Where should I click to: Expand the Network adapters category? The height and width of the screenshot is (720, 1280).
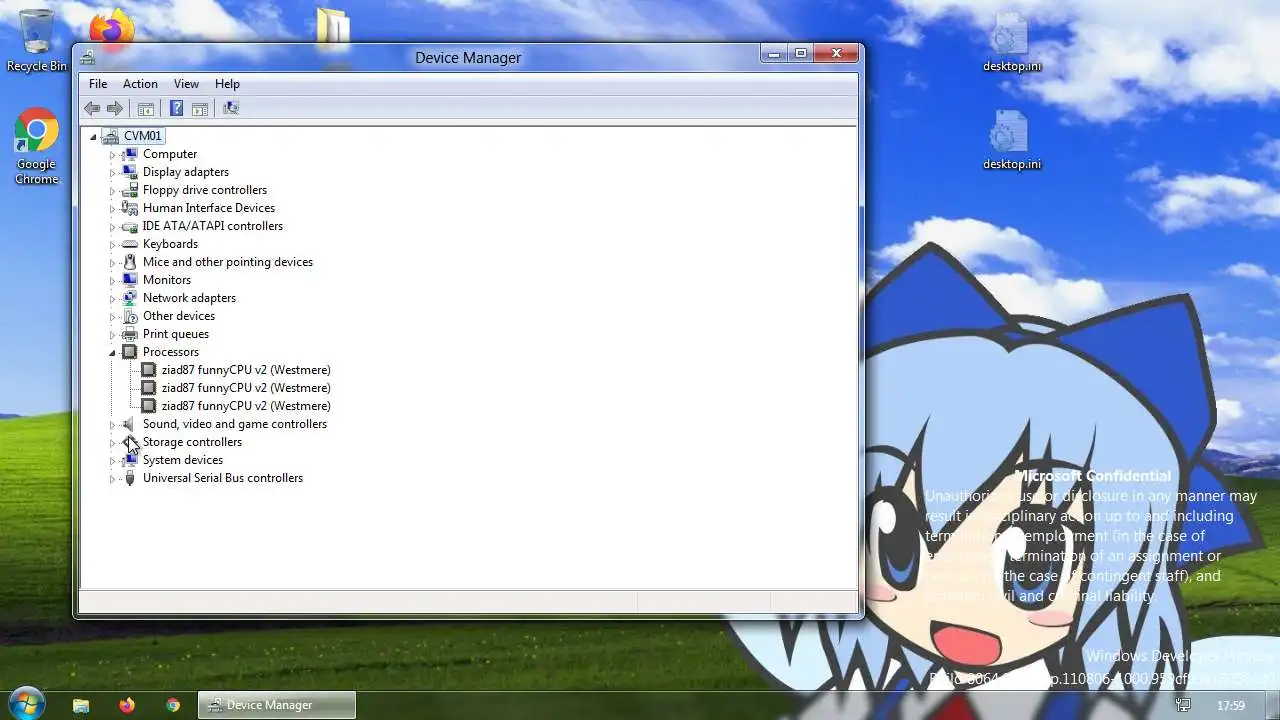coord(112,299)
